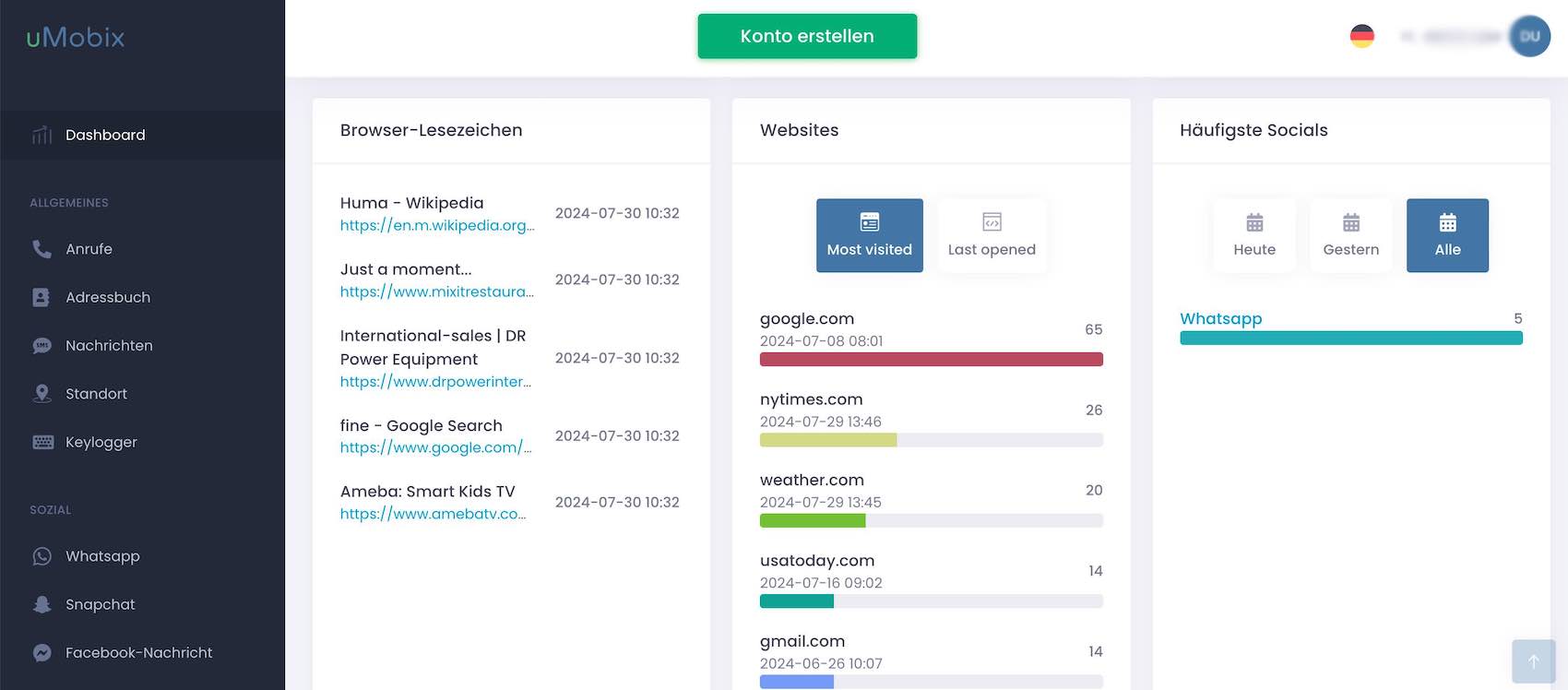The height and width of the screenshot is (690, 1568).
Task: Click the Häufigste Socials heading
Action: 1253,130
